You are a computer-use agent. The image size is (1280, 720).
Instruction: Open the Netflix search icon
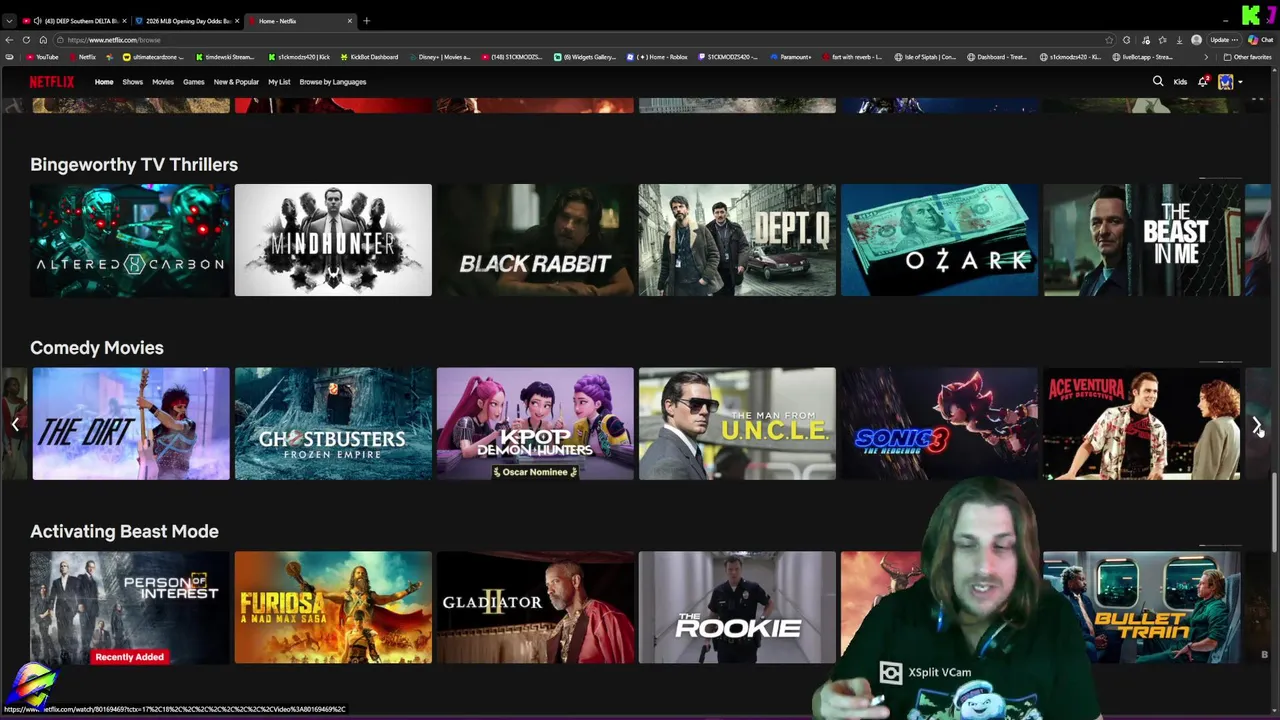(x=1158, y=82)
